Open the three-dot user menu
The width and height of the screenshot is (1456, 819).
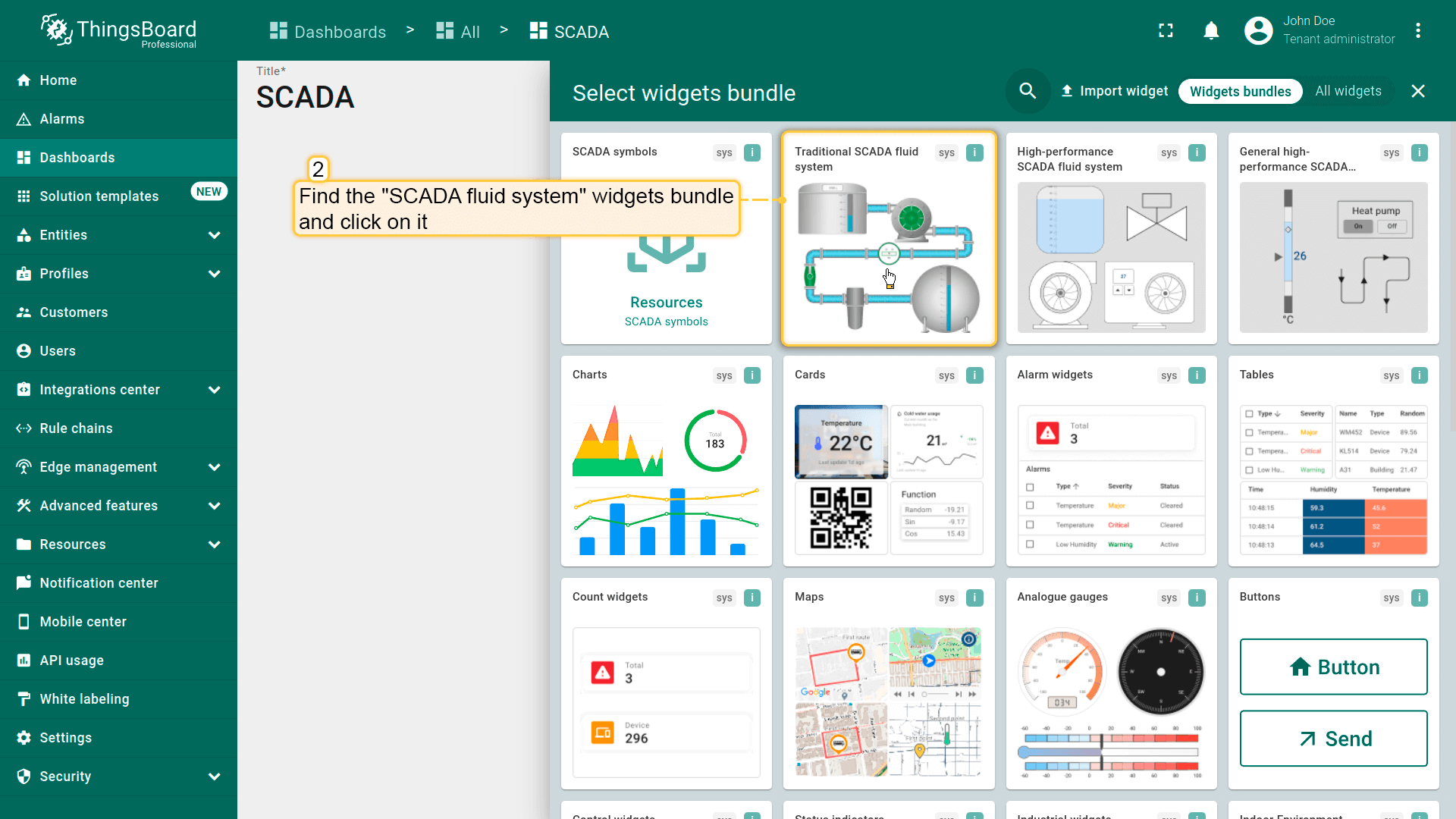click(x=1417, y=30)
